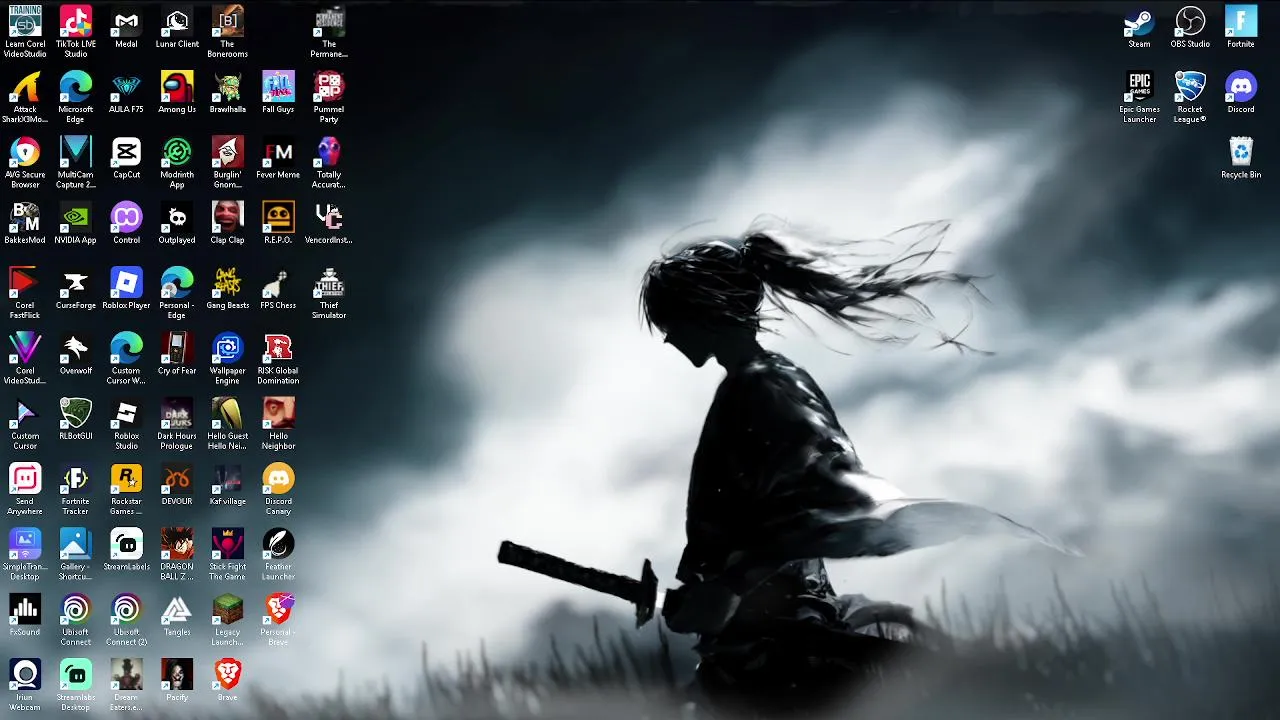This screenshot has height=720, width=1280.
Task: Select the Discord Canary icon
Action: (x=278, y=489)
